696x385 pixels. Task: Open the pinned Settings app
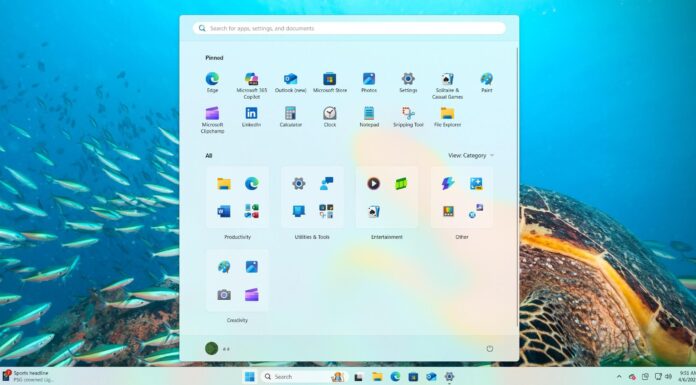408,83
